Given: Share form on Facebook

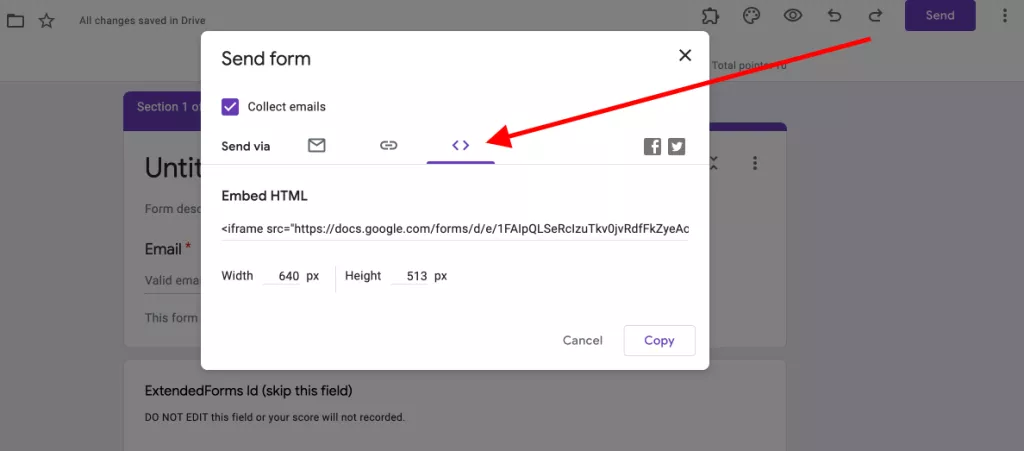Looking at the screenshot, I should (x=652, y=147).
